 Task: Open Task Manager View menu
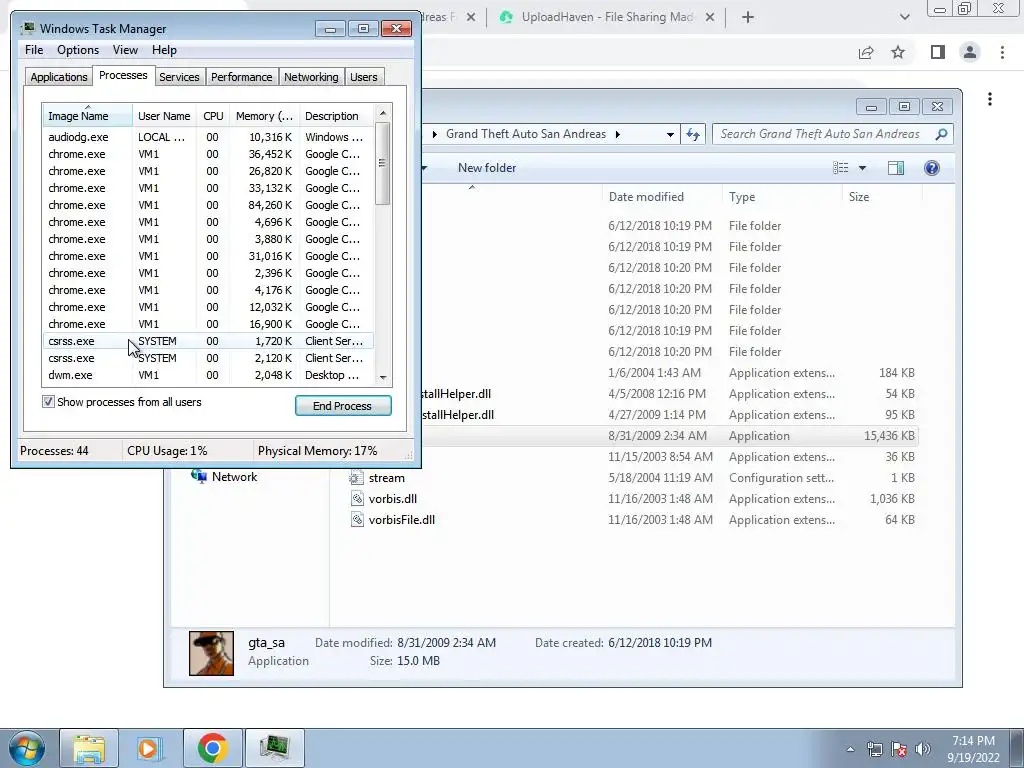125,50
